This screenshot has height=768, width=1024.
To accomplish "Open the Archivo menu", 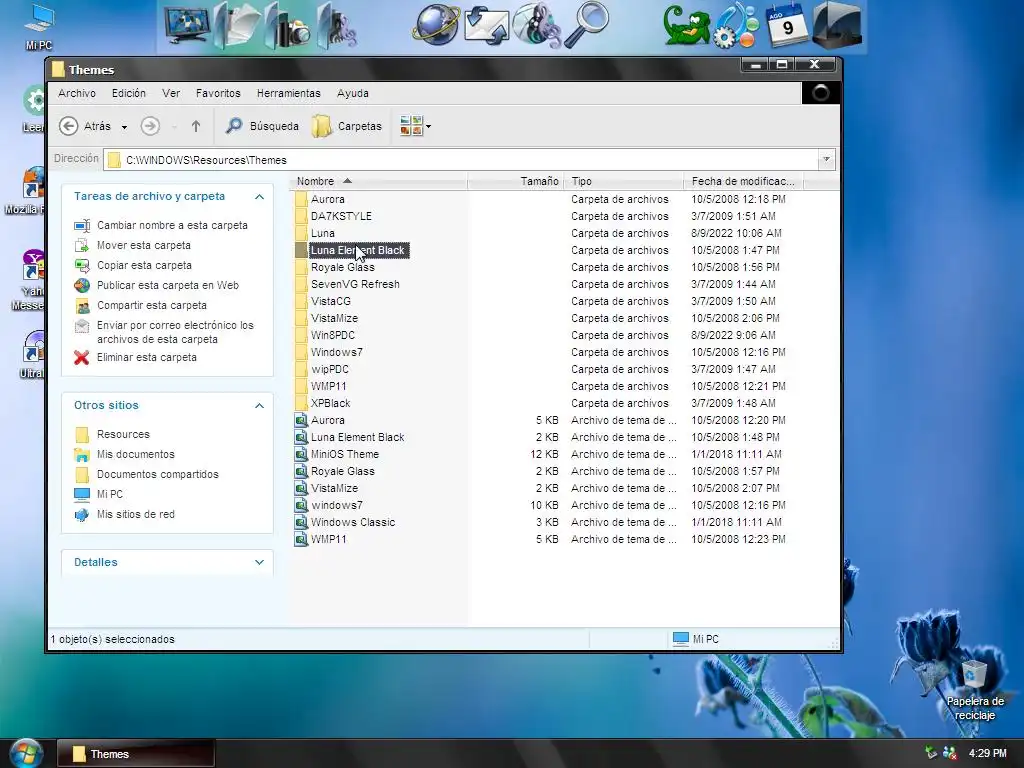I will (x=77, y=93).
